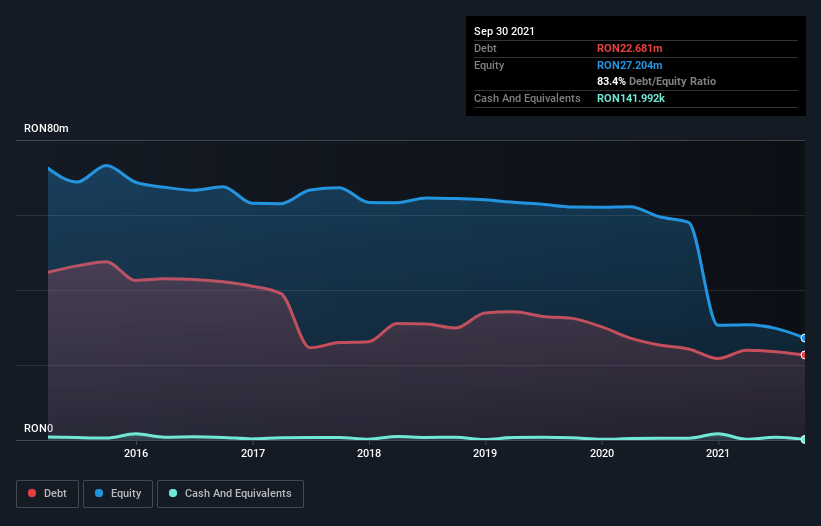Click the 2018 x-axis label
This screenshot has width=821, height=526.
pyautogui.click(x=369, y=453)
